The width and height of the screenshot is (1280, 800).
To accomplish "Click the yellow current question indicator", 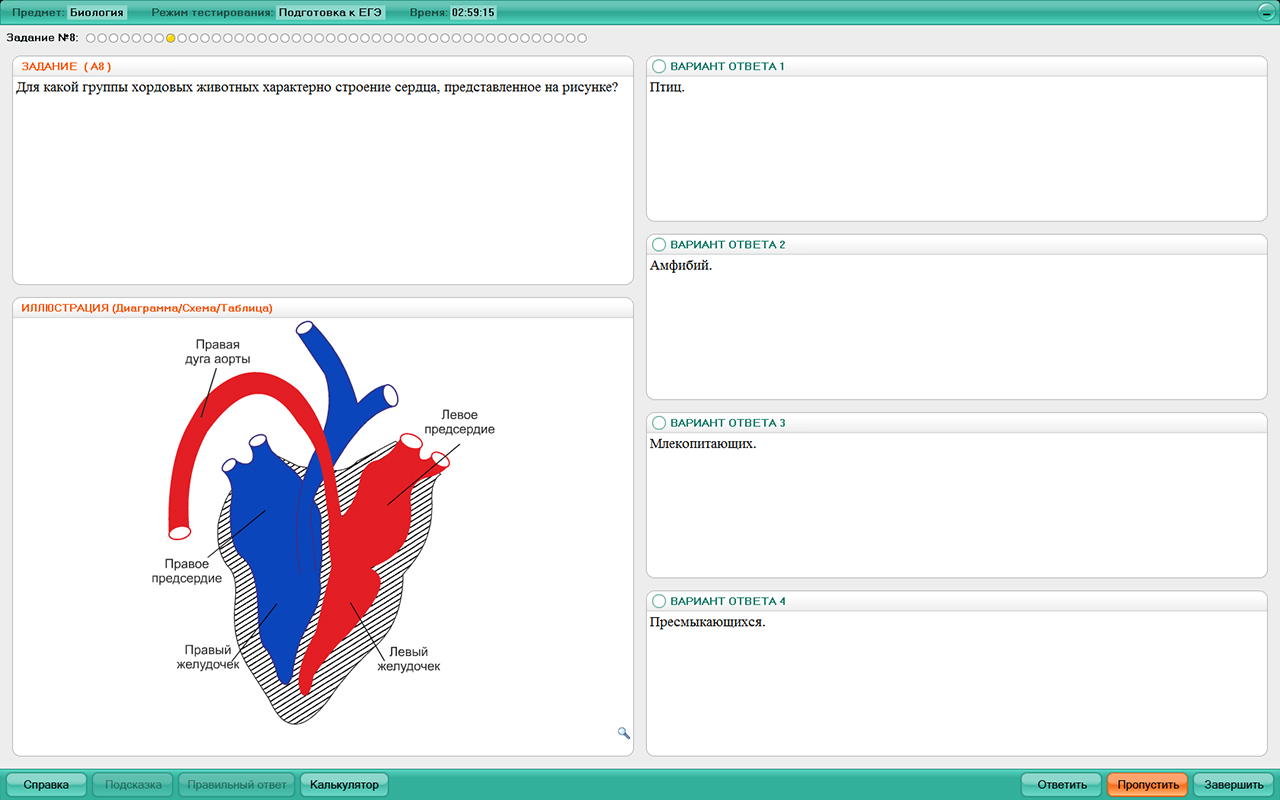I will (x=171, y=38).
